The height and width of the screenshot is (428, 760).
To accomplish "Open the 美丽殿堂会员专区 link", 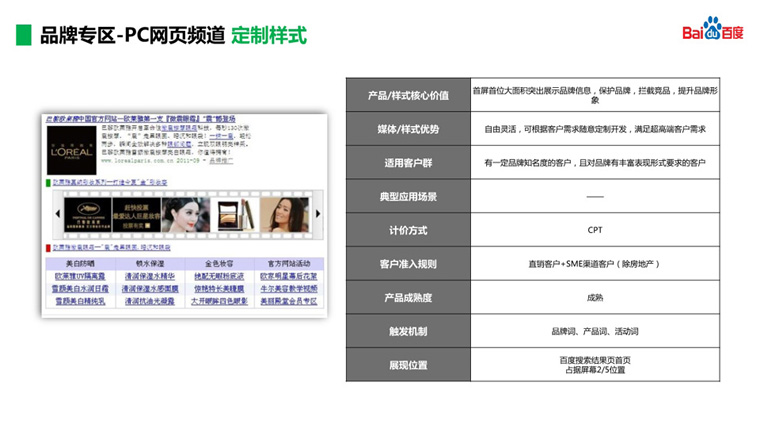I will [x=289, y=301].
